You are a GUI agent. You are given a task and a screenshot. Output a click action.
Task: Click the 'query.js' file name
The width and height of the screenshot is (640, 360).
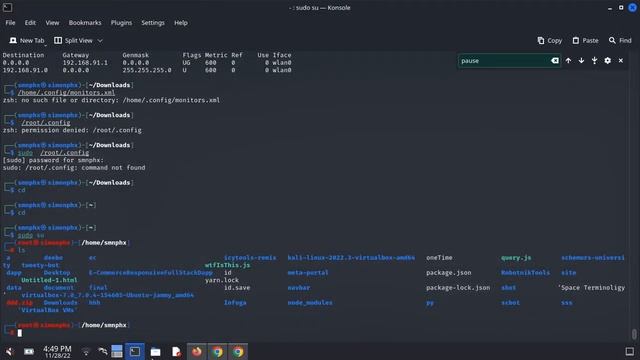516,258
